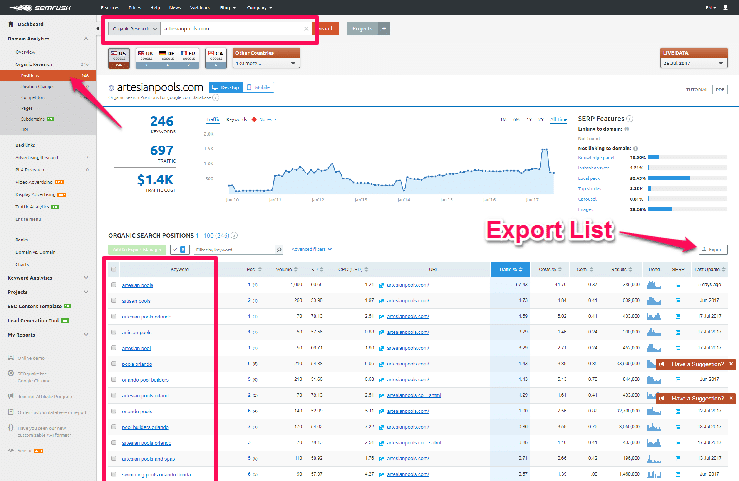
Task: Open the Organic Research search type dropdown
Action: [134, 29]
